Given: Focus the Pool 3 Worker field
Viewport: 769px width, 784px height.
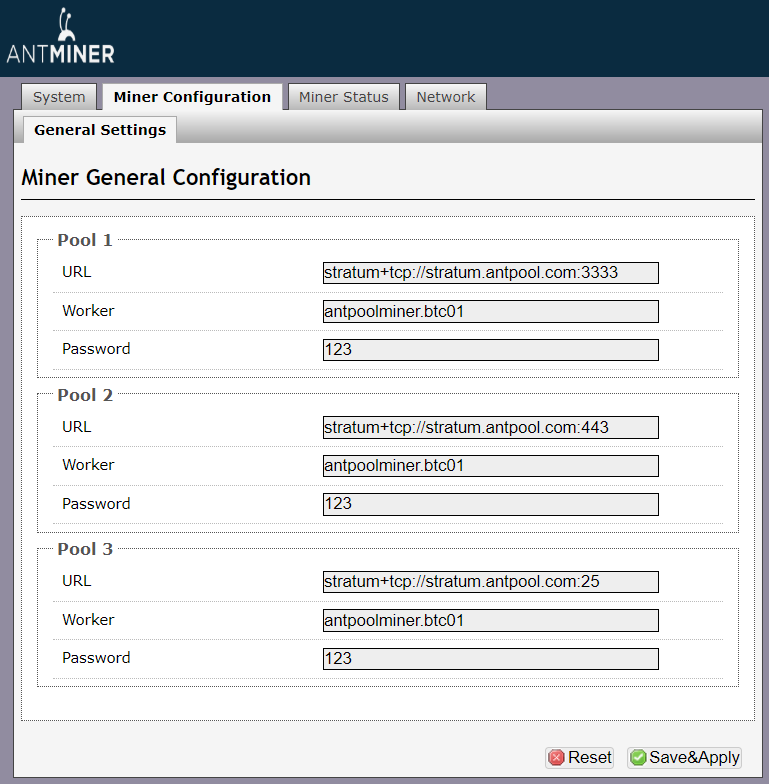Looking at the screenshot, I should click(490, 620).
